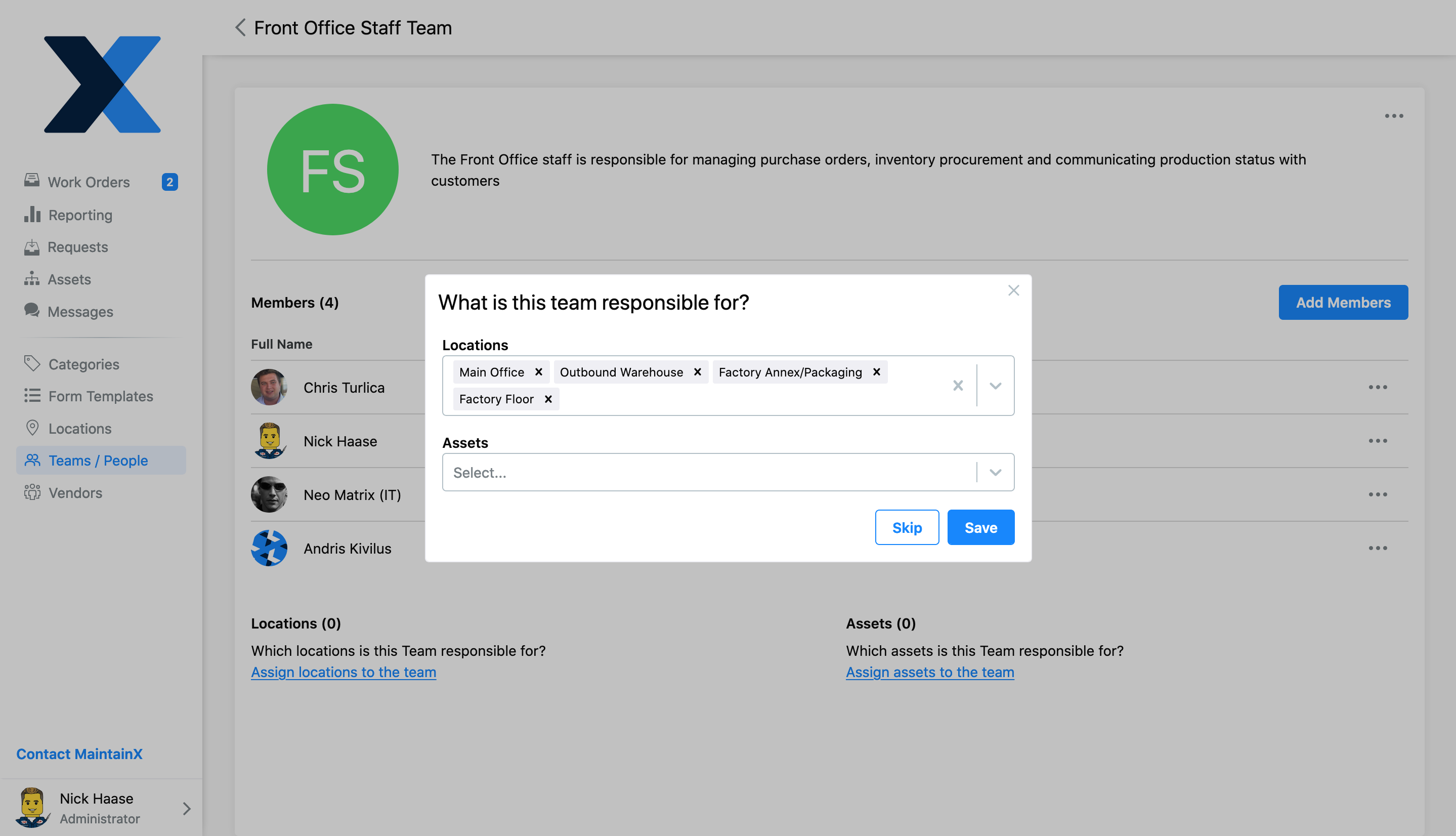
Task: Click Andris Kivilus avatar
Action: click(x=269, y=549)
